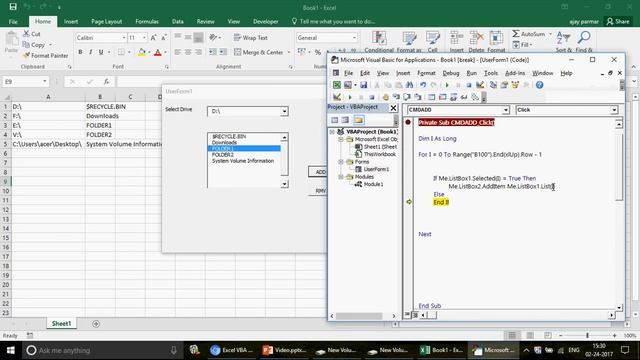This screenshot has height=360, width=640.
Task: Toggle Italic formatting in Excel ribbon
Action: point(91,52)
